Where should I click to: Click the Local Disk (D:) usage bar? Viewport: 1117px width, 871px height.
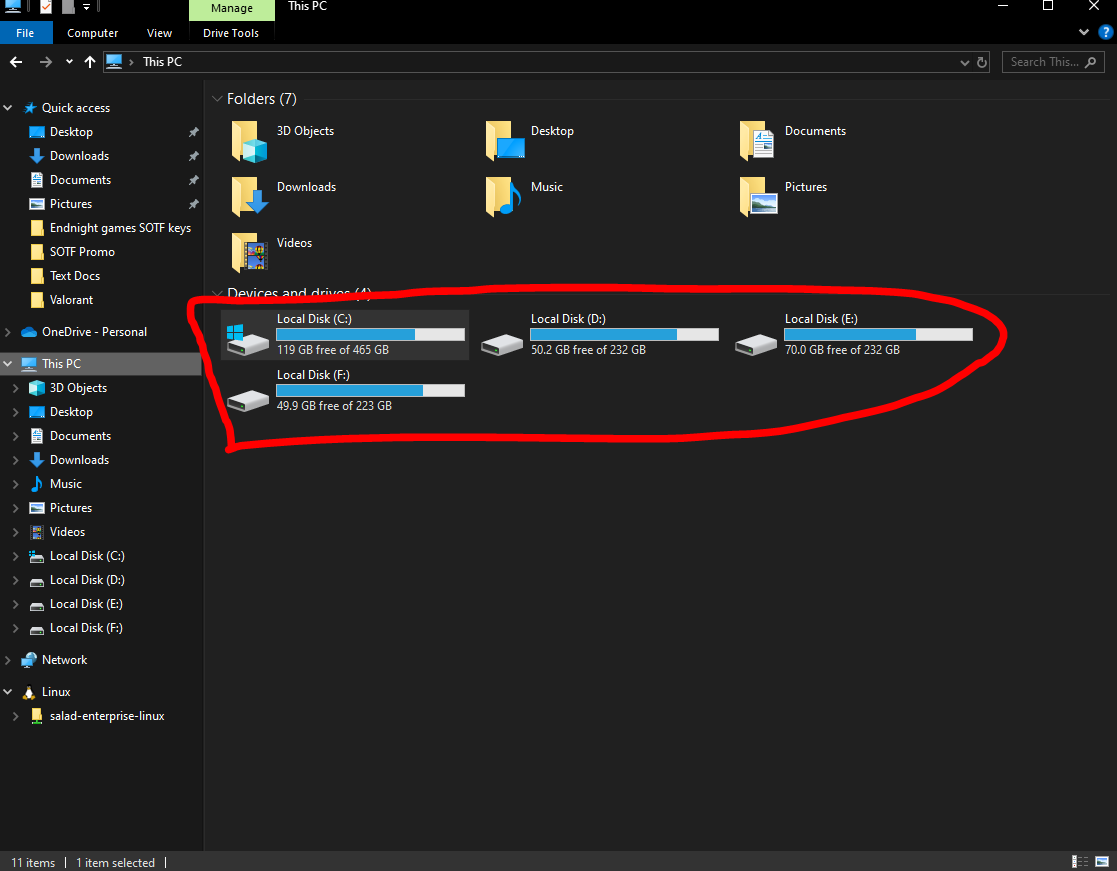click(x=624, y=335)
